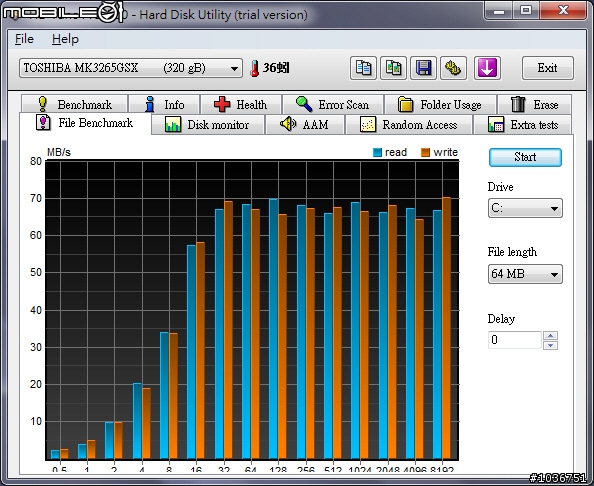Screen dimensions: 594x486
Task: Open the Health tab
Action: pos(241,104)
